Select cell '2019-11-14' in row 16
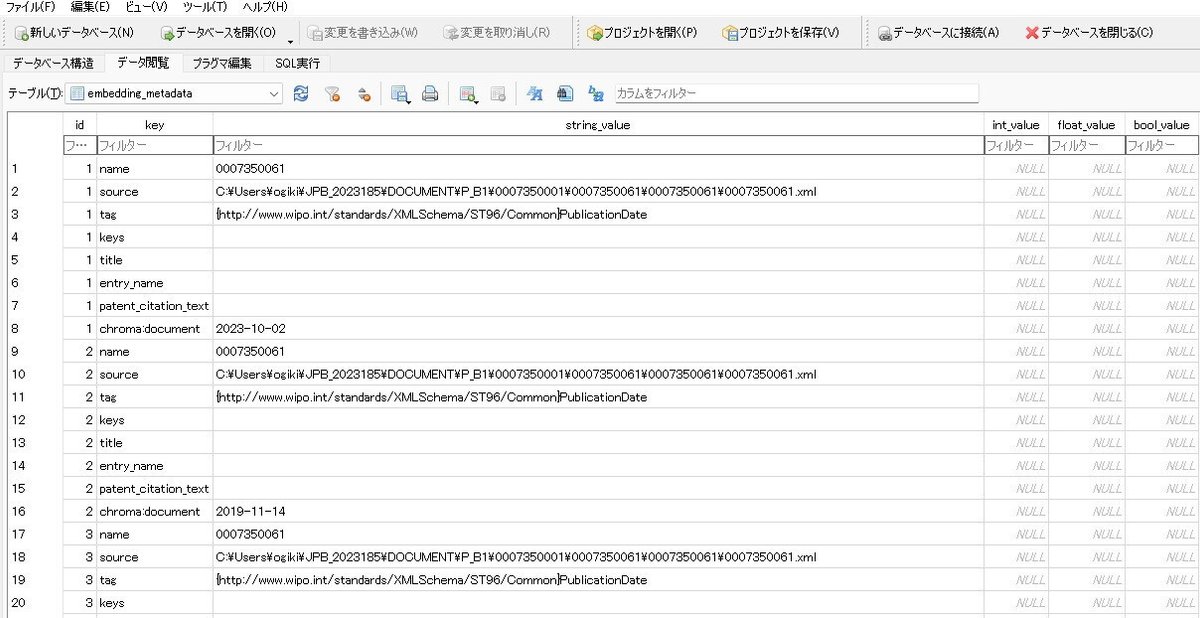The height and width of the screenshot is (618, 1200). pos(598,511)
